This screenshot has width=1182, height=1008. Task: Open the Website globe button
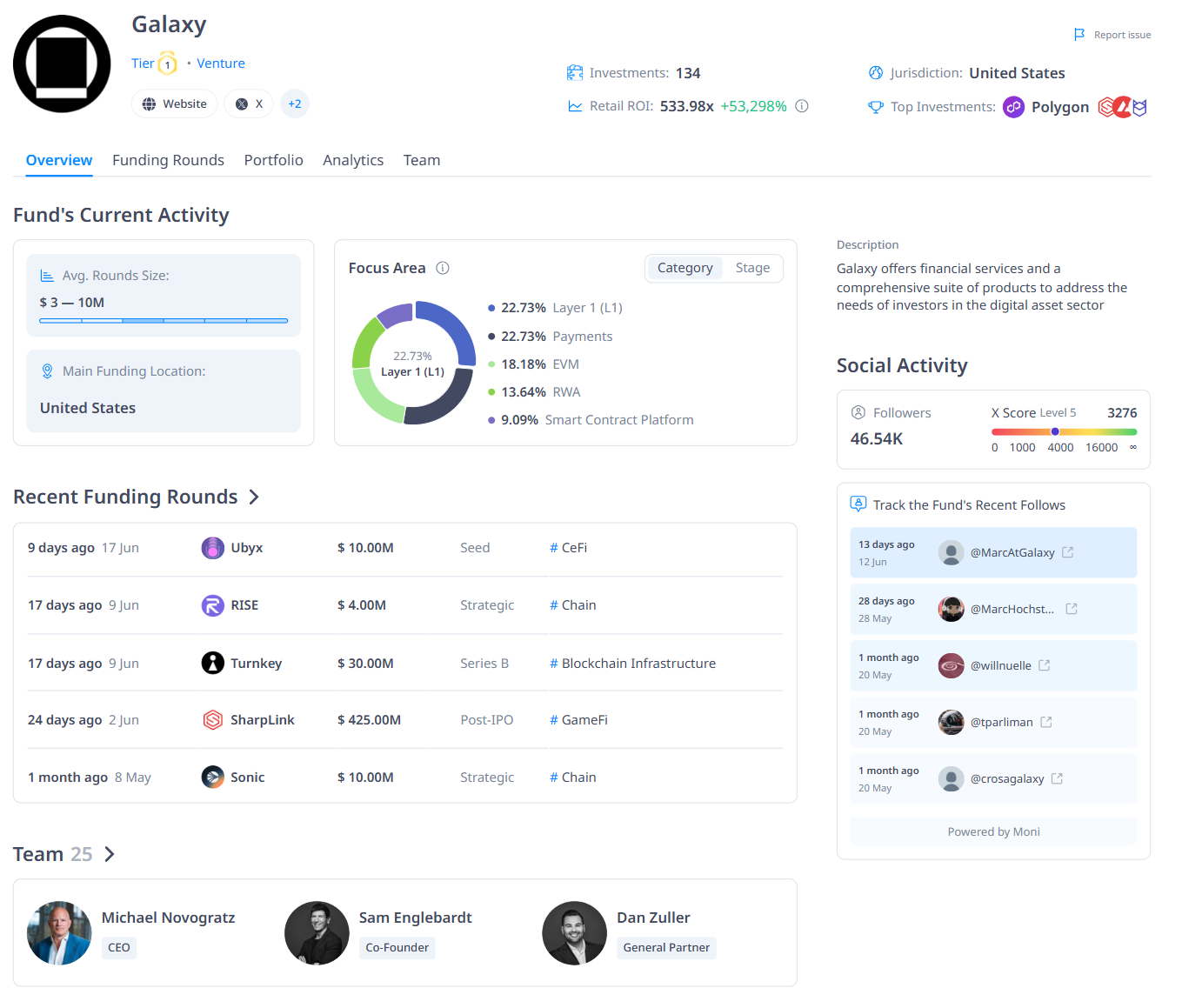pos(174,103)
